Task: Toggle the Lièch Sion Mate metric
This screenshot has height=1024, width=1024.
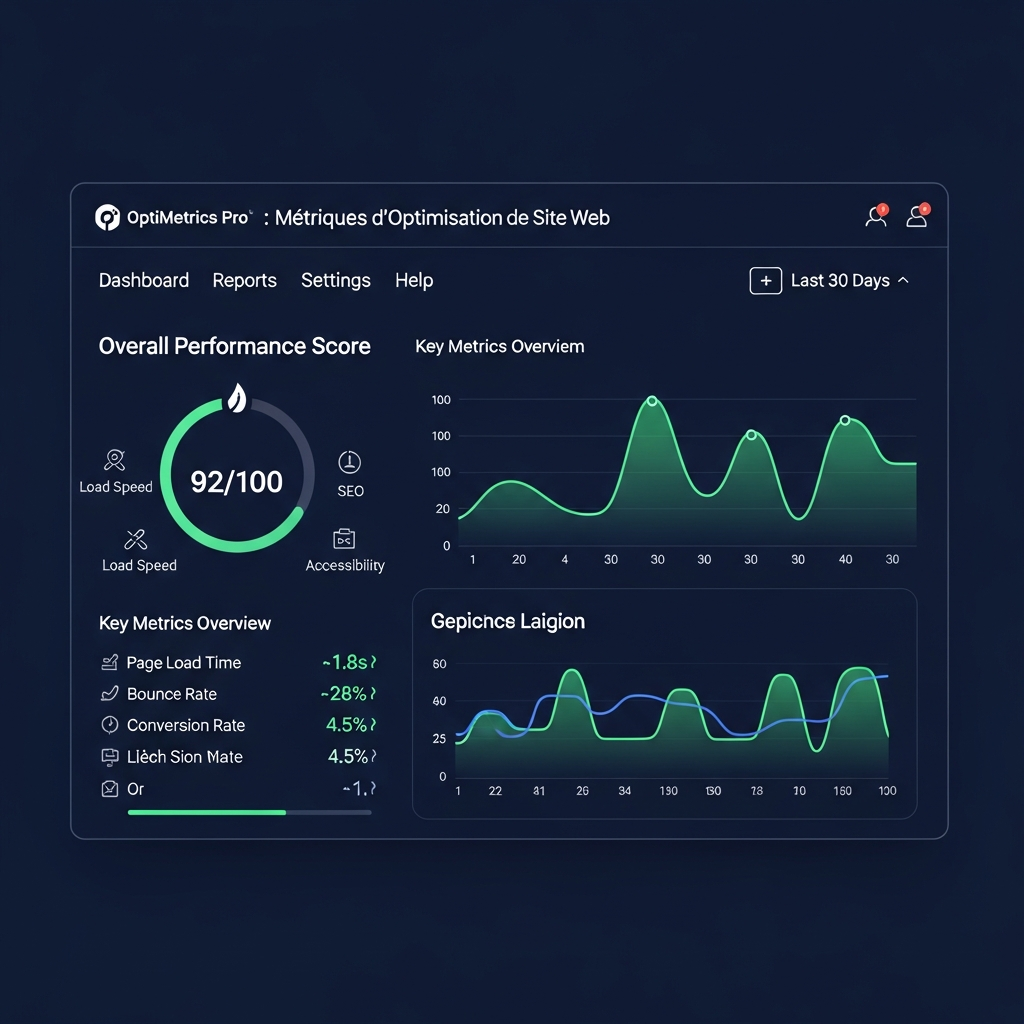Action: [110, 757]
